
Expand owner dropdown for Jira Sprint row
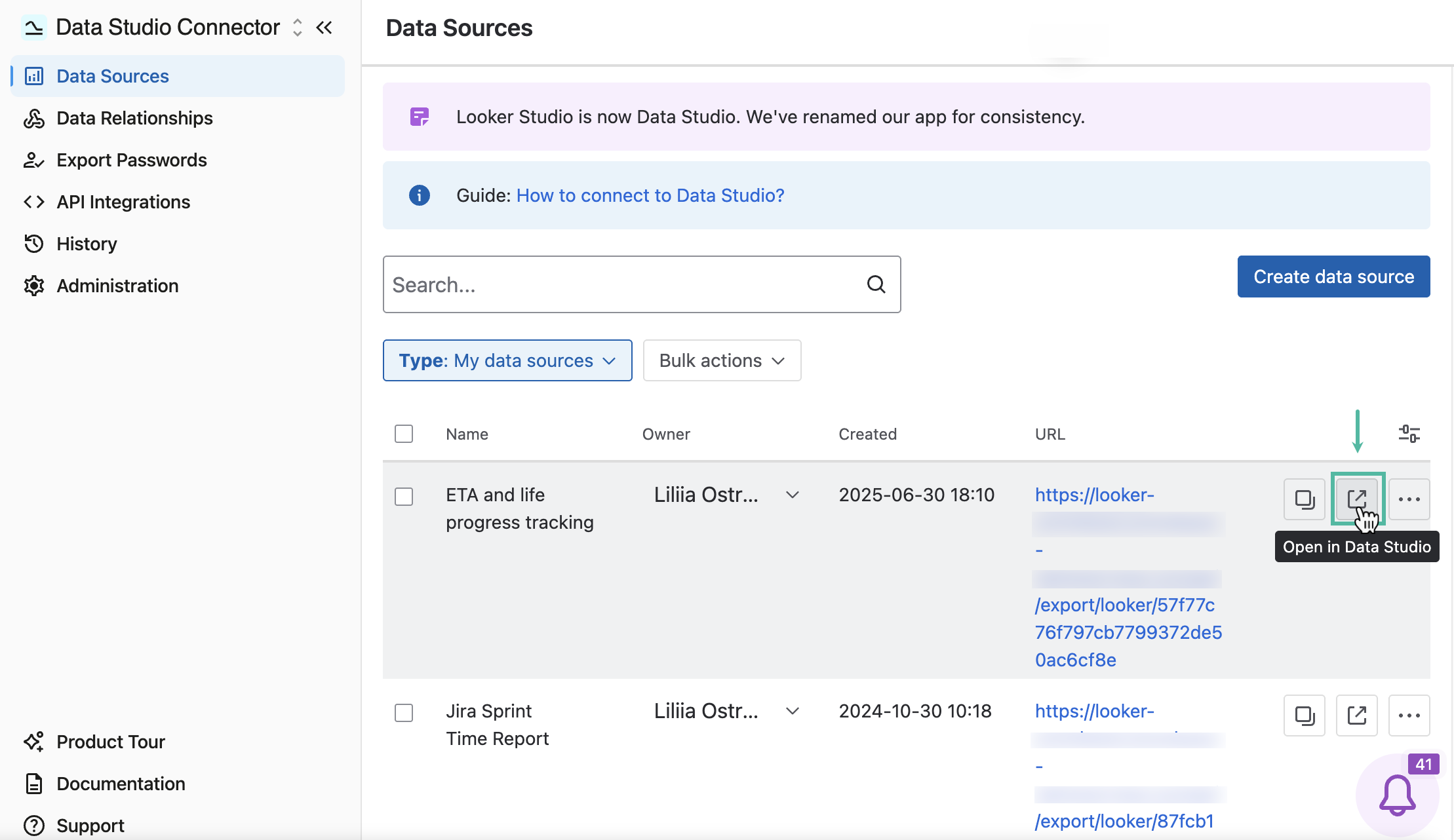(793, 711)
